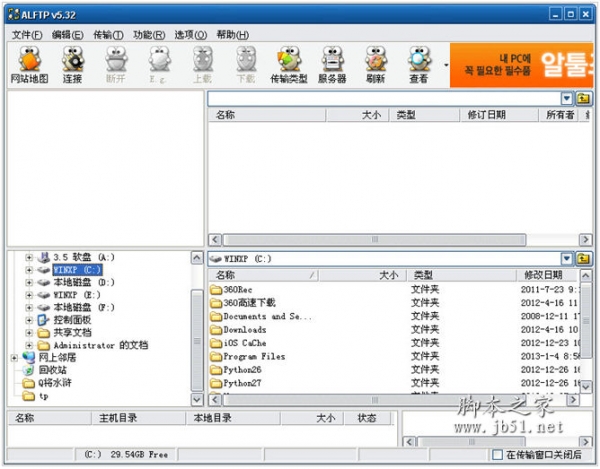Open the remote path dropdown
The width and height of the screenshot is (600, 469).
click(567, 99)
